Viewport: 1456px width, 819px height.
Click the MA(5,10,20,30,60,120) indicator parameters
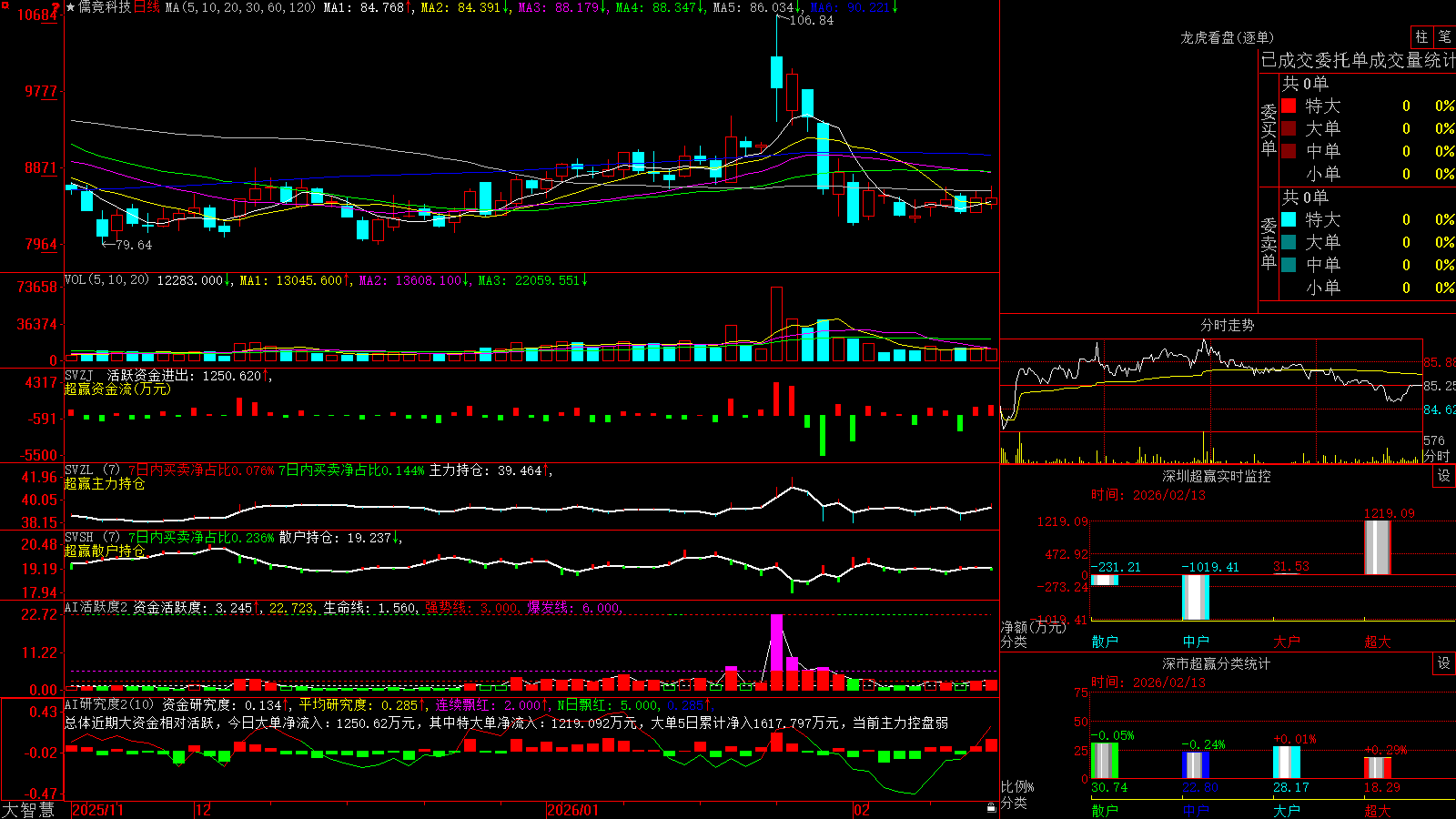[240, 7]
